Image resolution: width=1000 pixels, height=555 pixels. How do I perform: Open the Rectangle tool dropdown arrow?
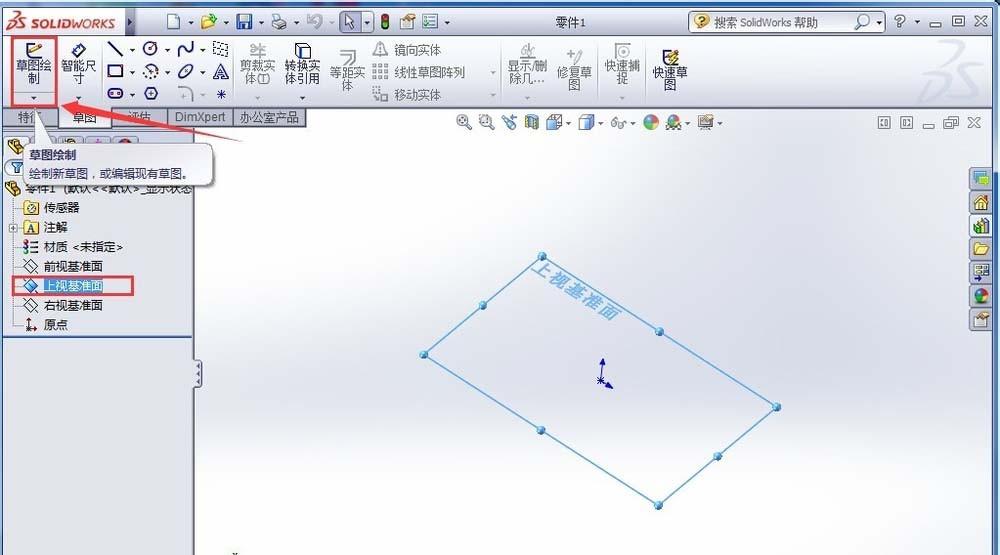click(x=133, y=72)
